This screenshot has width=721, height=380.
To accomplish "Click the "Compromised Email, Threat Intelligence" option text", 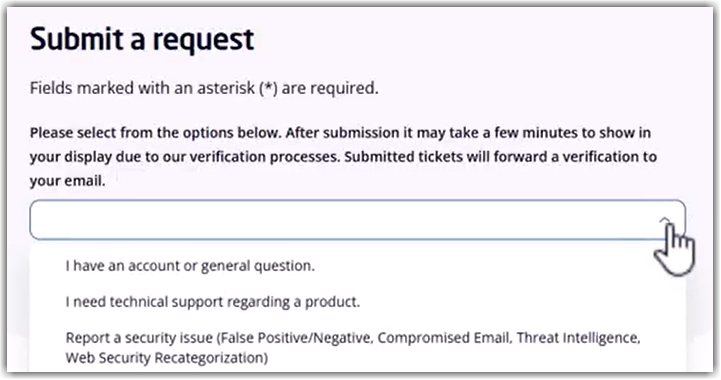I will tap(509, 338).
